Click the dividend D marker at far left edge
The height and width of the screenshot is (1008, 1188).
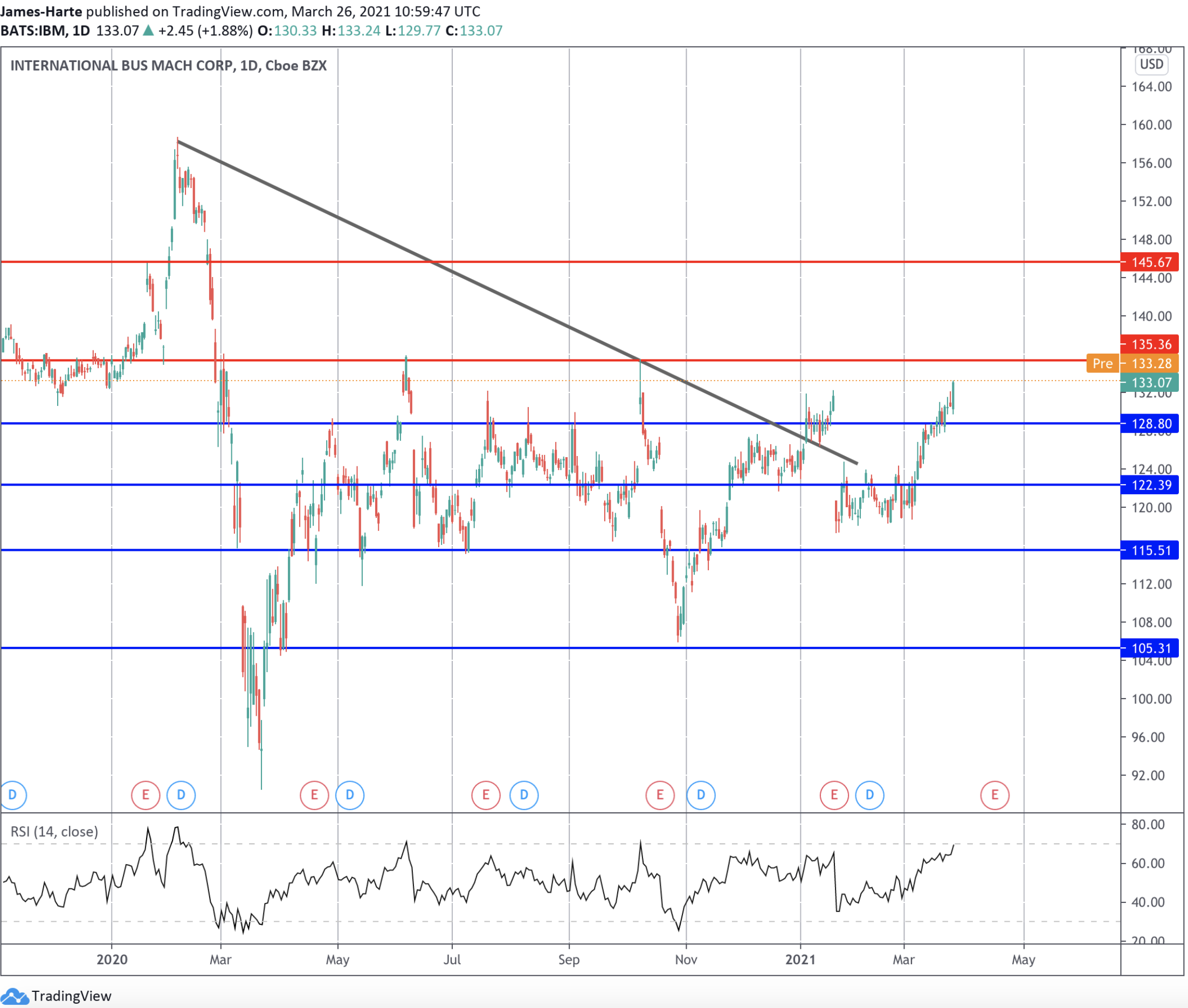pos(12,795)
